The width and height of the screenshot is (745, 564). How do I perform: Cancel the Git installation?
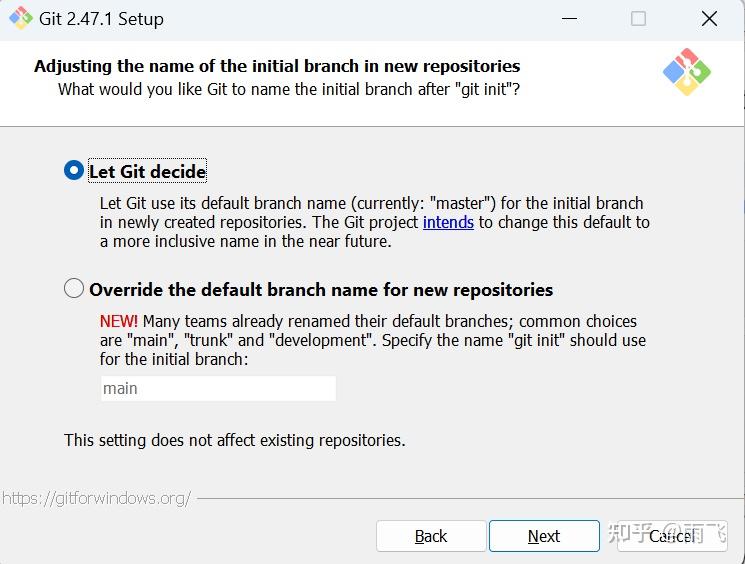tap(670, 536)
